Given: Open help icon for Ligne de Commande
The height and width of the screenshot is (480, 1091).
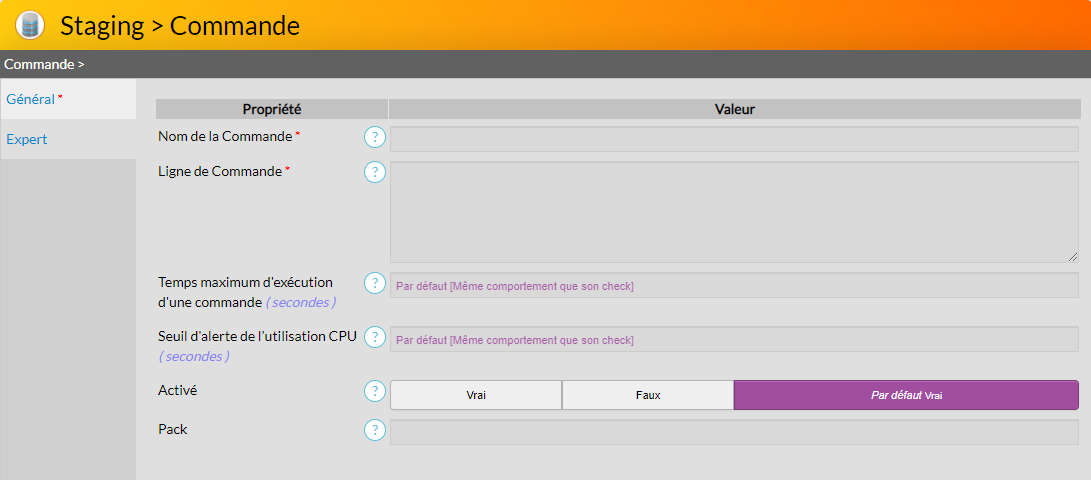Looking at the screenshot, I should 374,172.
